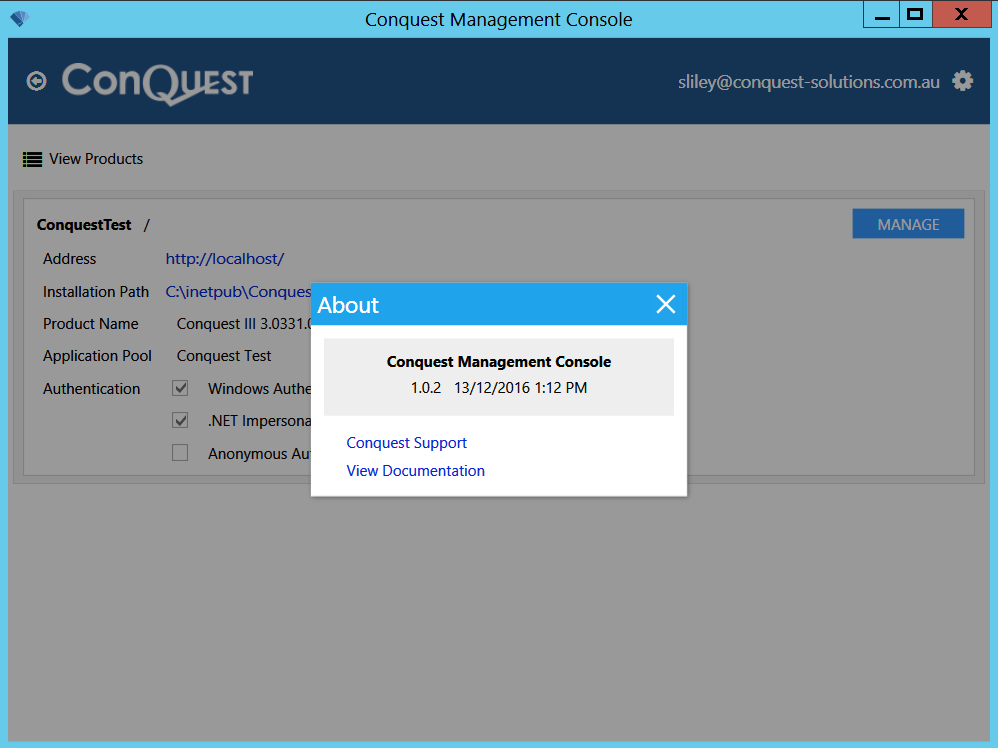Open the Conquest Support link
This screenshot has height=748, width=998.
click(406, 442)
